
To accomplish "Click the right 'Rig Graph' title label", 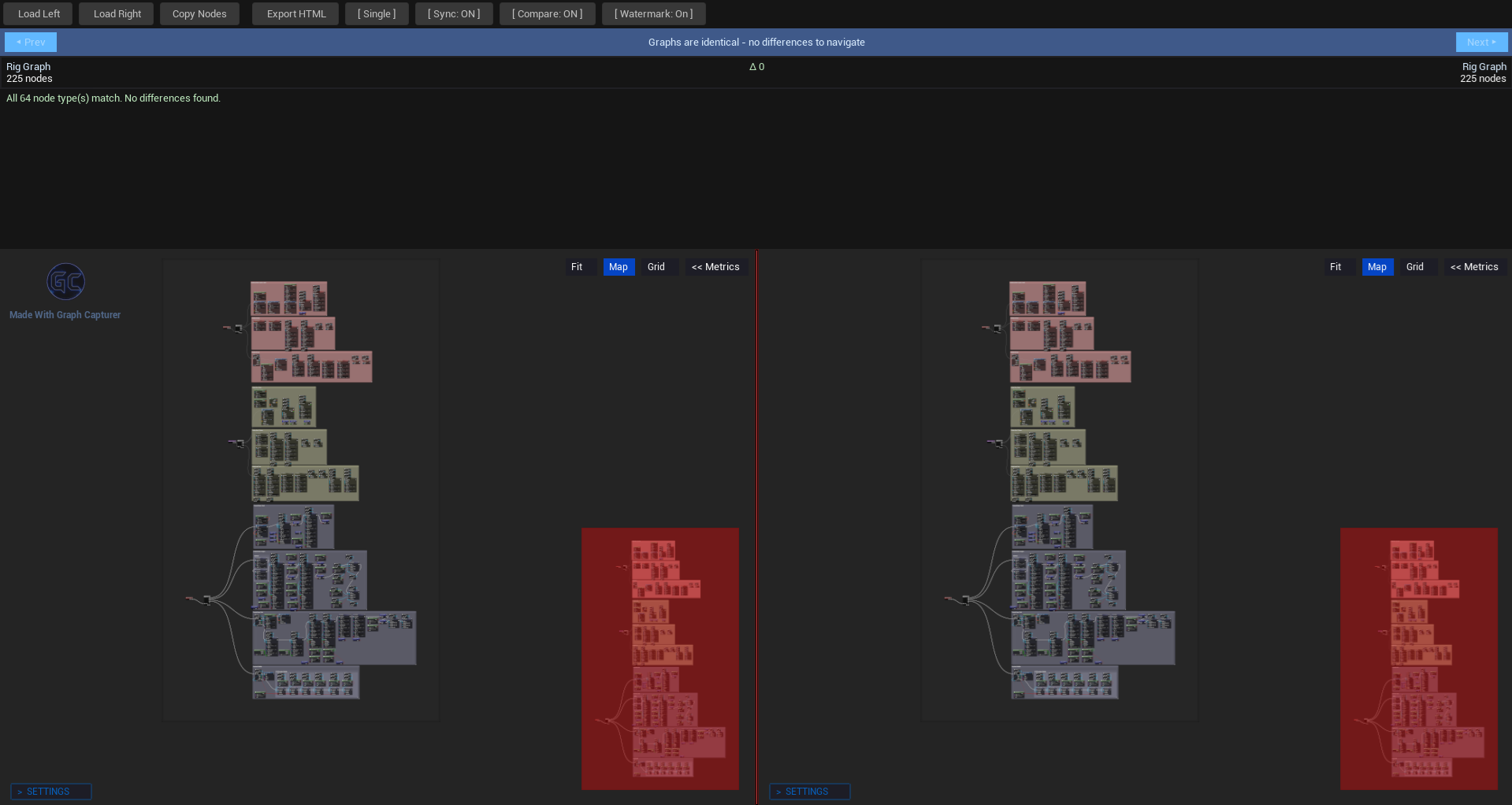I will pos(1484,67).
